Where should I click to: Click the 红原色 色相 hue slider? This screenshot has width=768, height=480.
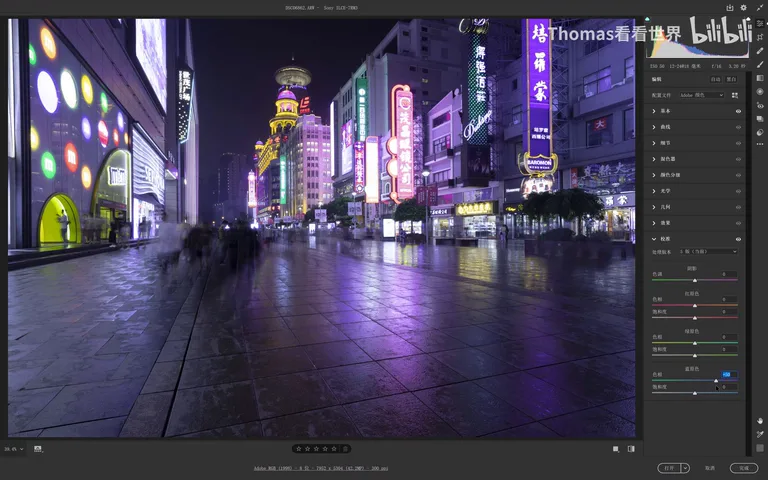[x=695, y=305]
